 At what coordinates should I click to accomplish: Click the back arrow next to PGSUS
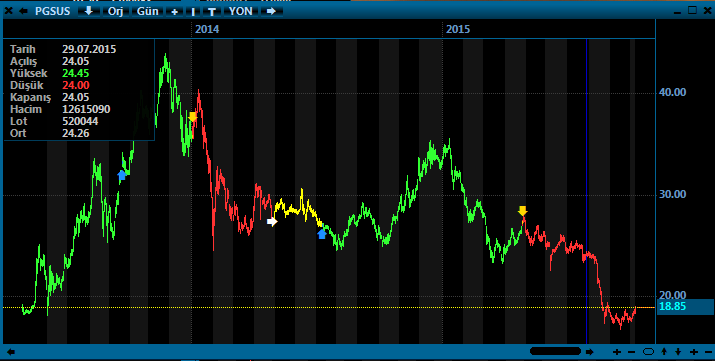[23, 11]
